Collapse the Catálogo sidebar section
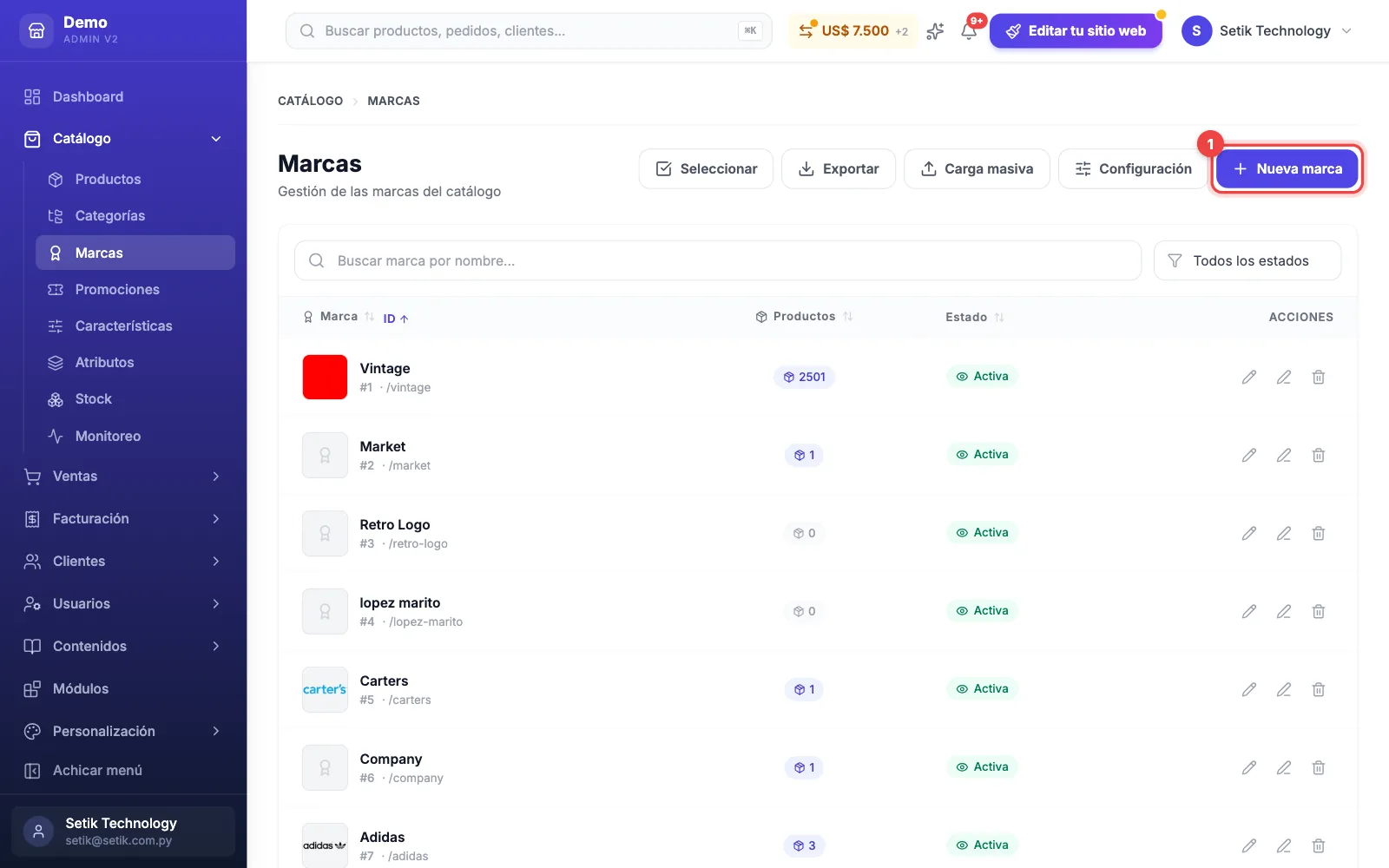Image resolution: width=1389 pixels, height=868 pixels. 123,139
